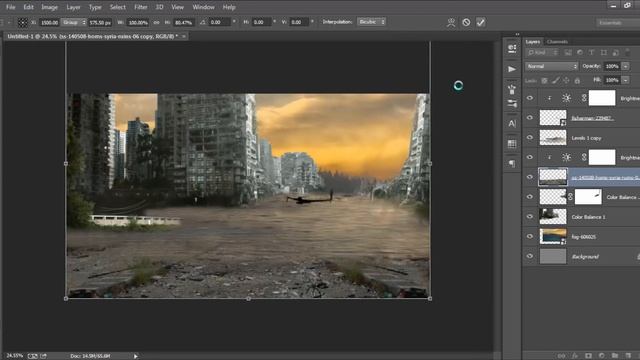Hide the Color Balance 1 layer
640x360 pixels.
coord(530,217)
